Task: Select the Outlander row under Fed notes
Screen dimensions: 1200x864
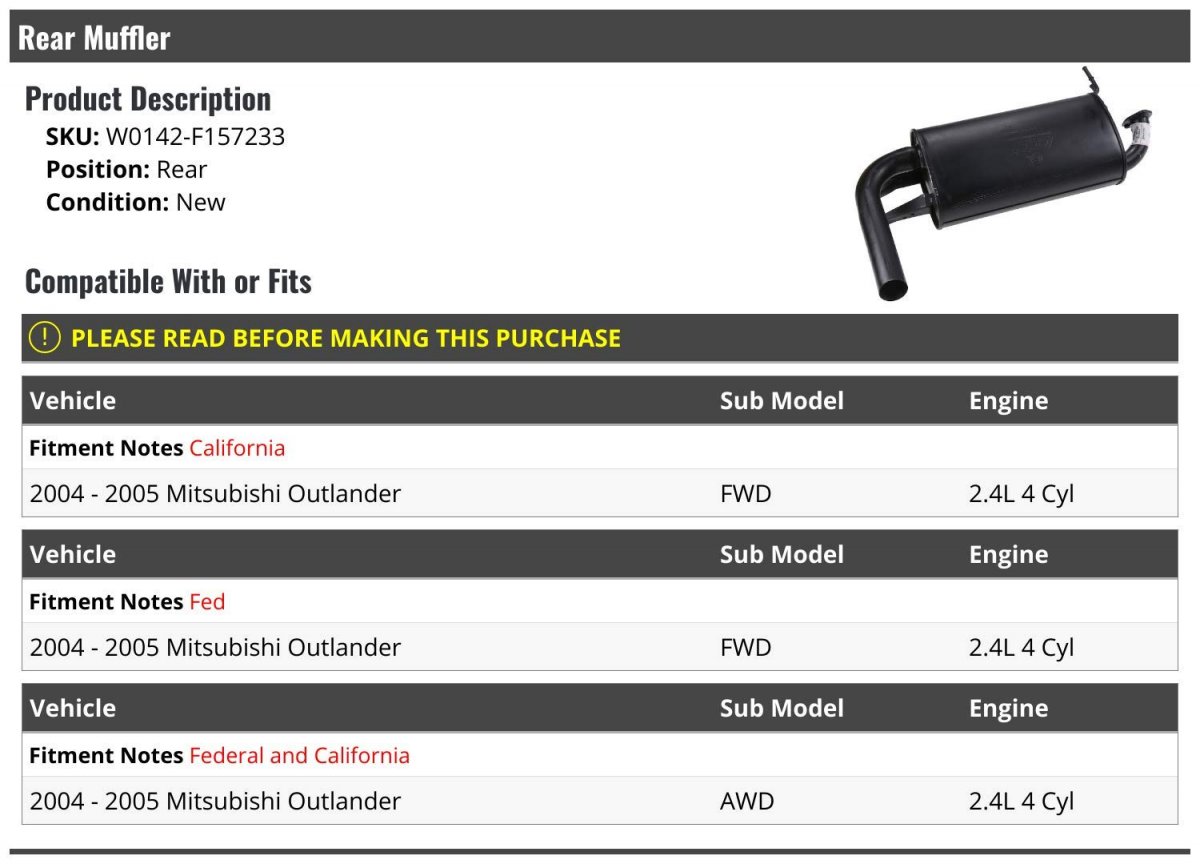Action: (600, 647)
